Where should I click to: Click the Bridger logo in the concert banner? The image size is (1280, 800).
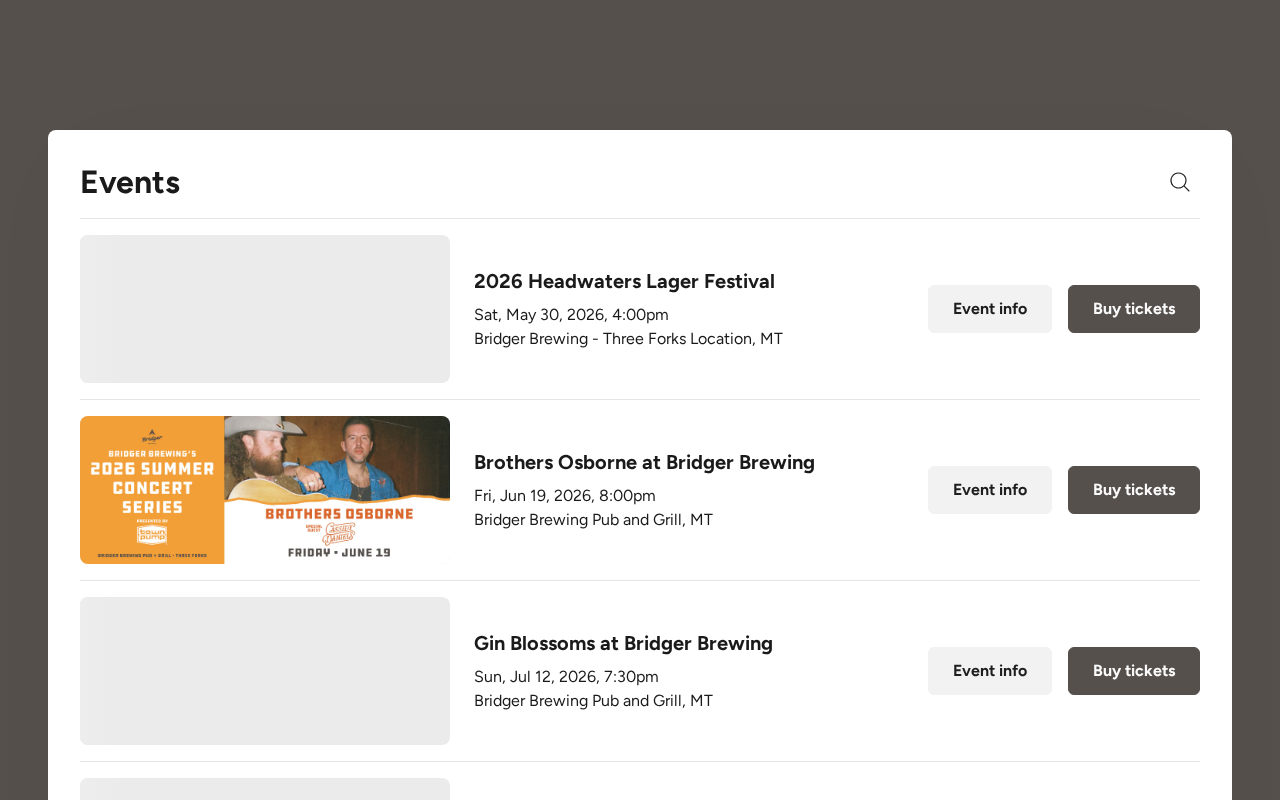tap(152, 436)
